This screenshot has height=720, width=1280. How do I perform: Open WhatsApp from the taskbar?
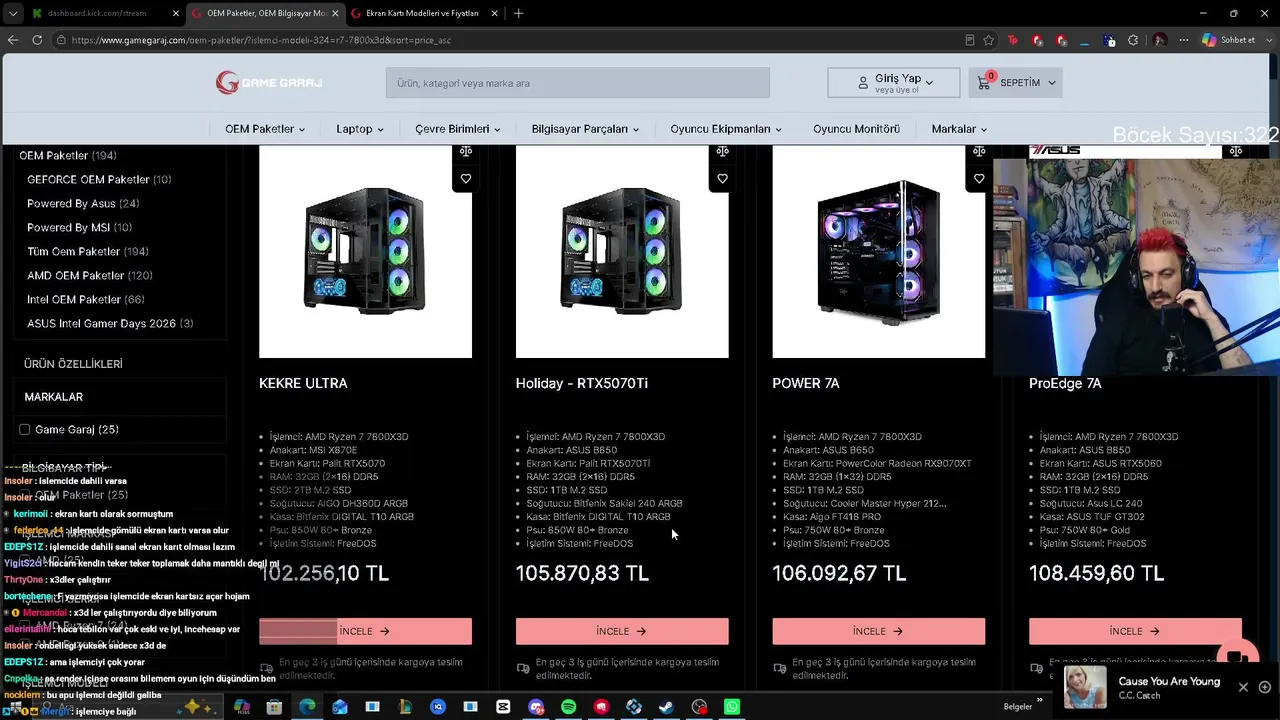pos(732,707)
